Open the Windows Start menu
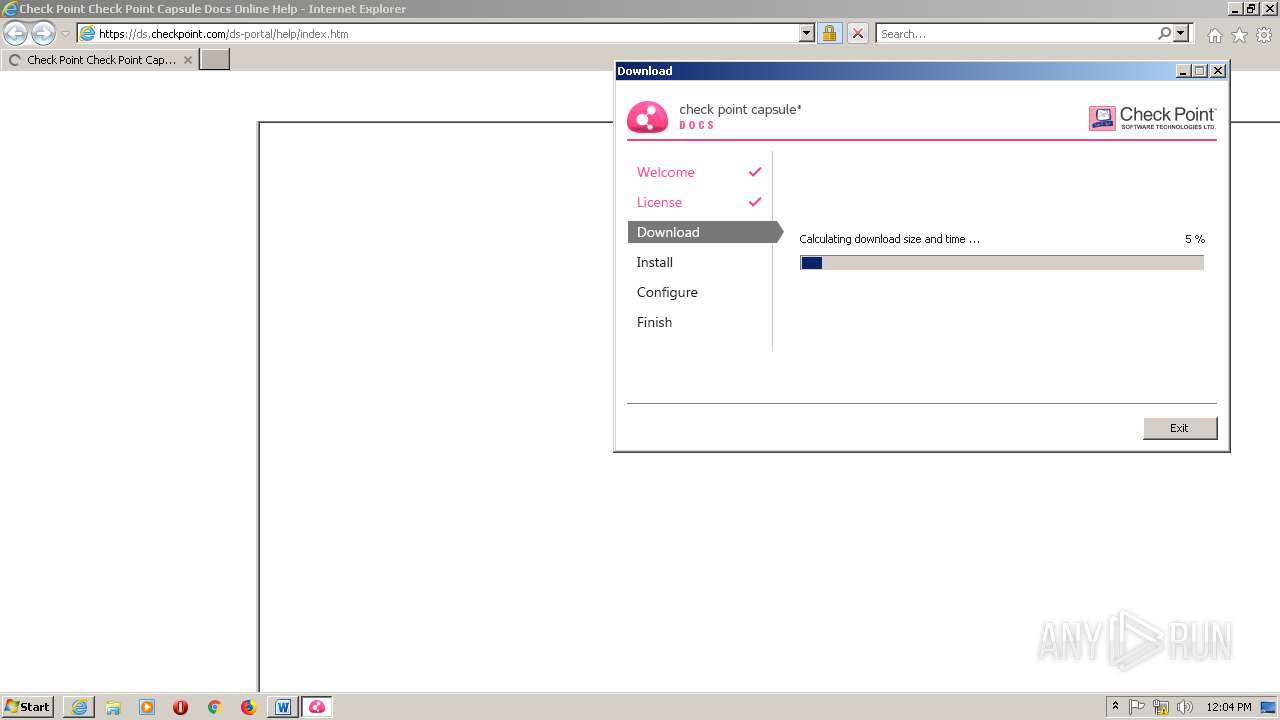This screenshot has width=1280, height=720. pos(28,706)
